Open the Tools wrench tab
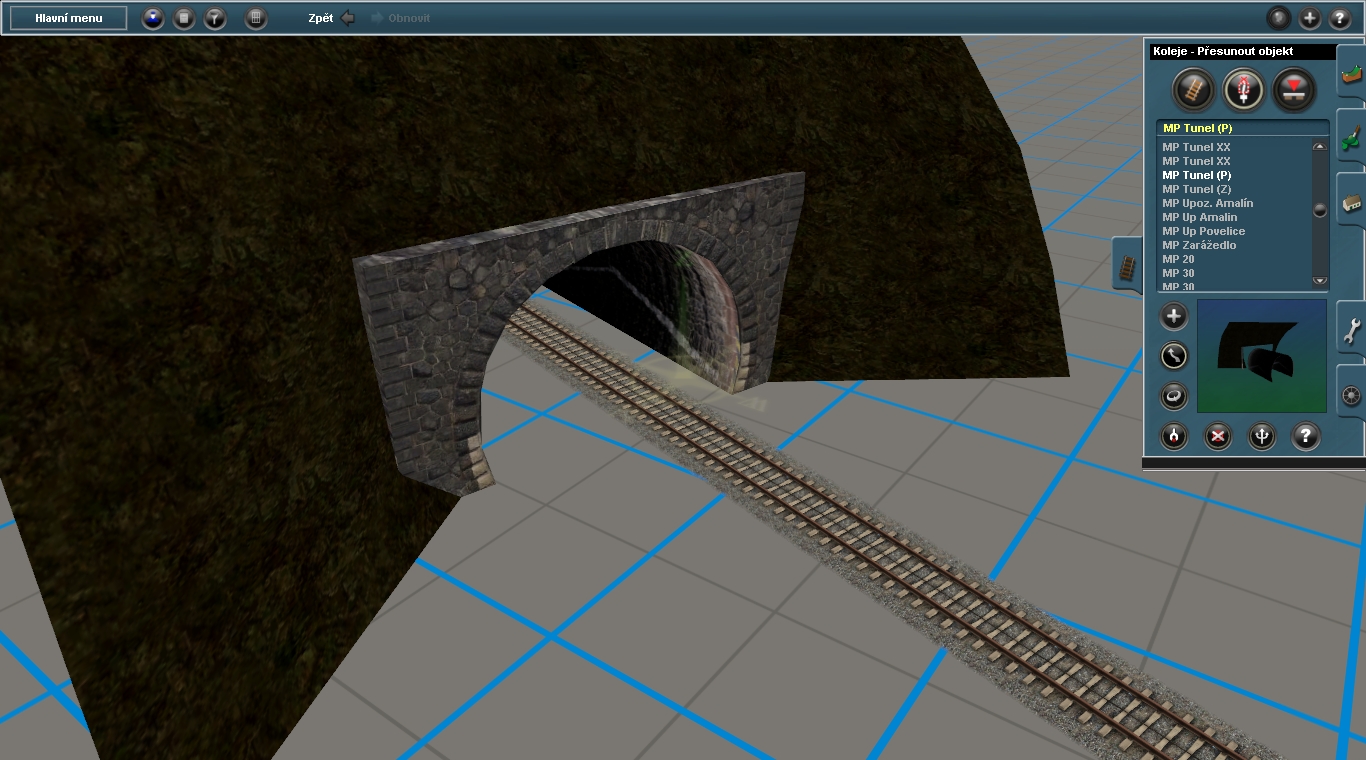This screenshot has height=760, width=1366. 1352,328
